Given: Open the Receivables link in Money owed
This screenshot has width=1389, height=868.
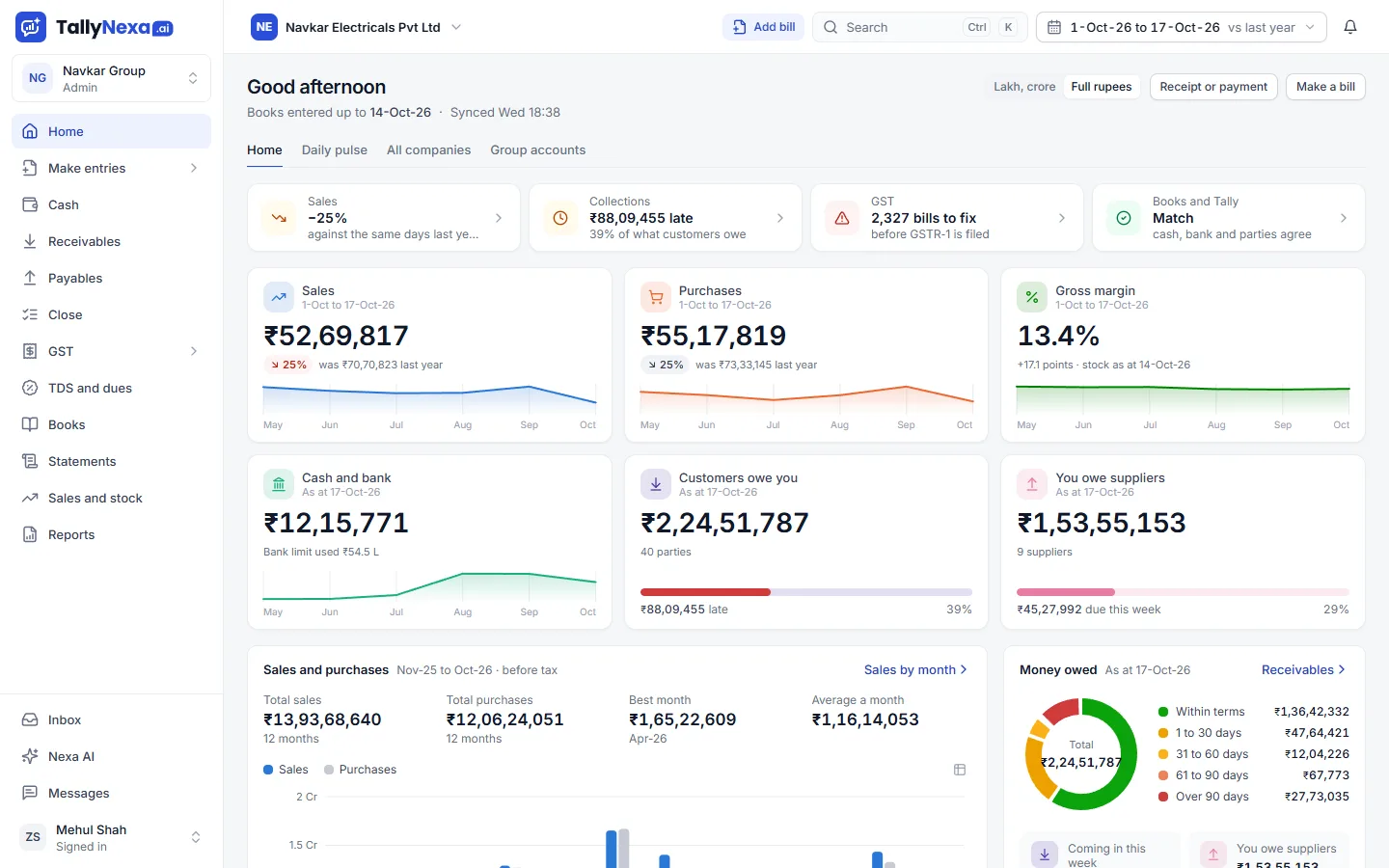Looking at the screenshot, I should click(1303, 669).
